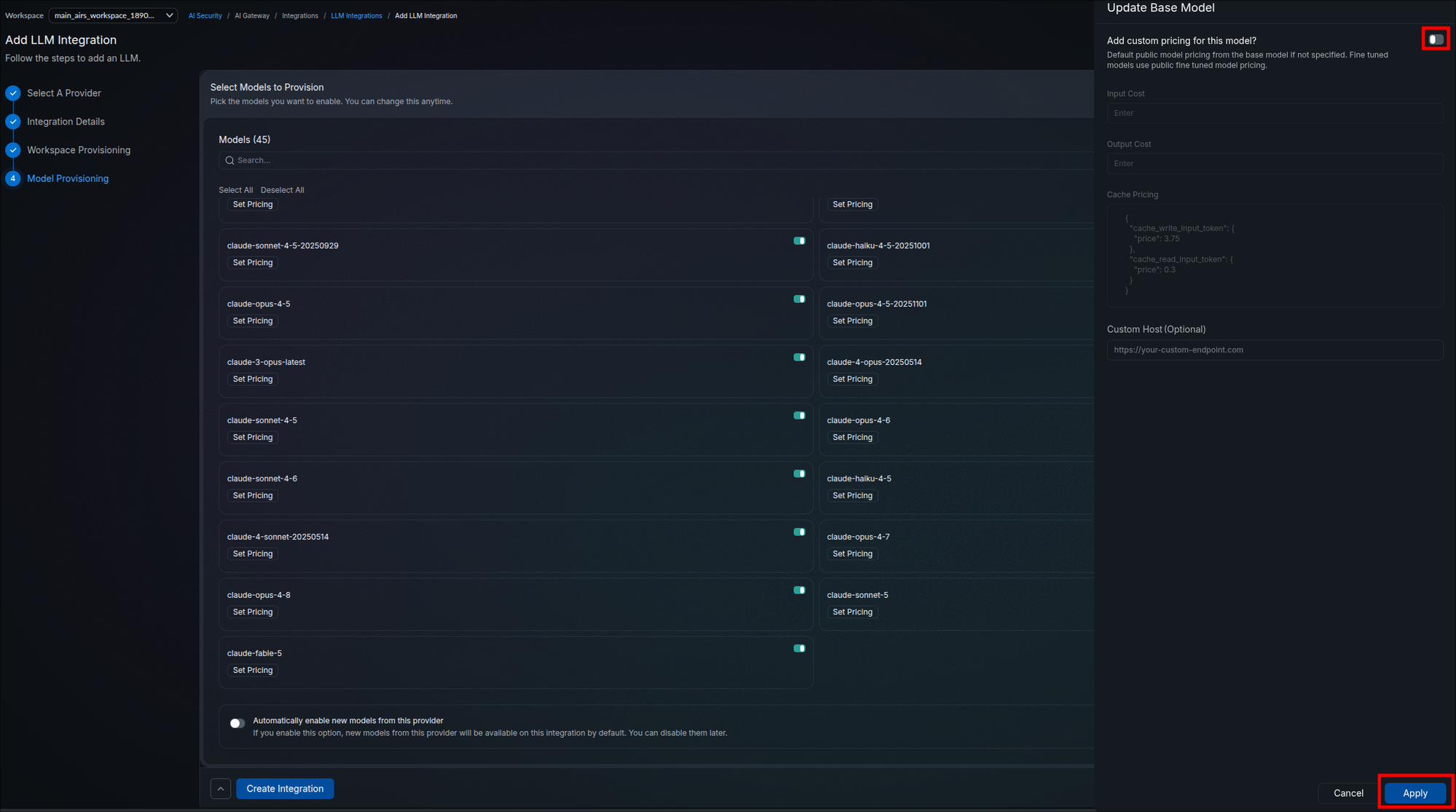This screenshot has height=812, width=1456.
Task: Click the Cache Pricing JSON editor
Action: [x=1275, y=256]
